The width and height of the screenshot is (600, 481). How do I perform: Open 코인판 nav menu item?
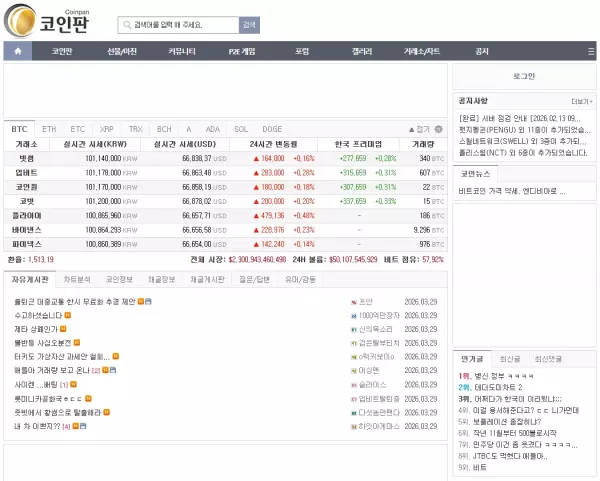coord(62,51)
